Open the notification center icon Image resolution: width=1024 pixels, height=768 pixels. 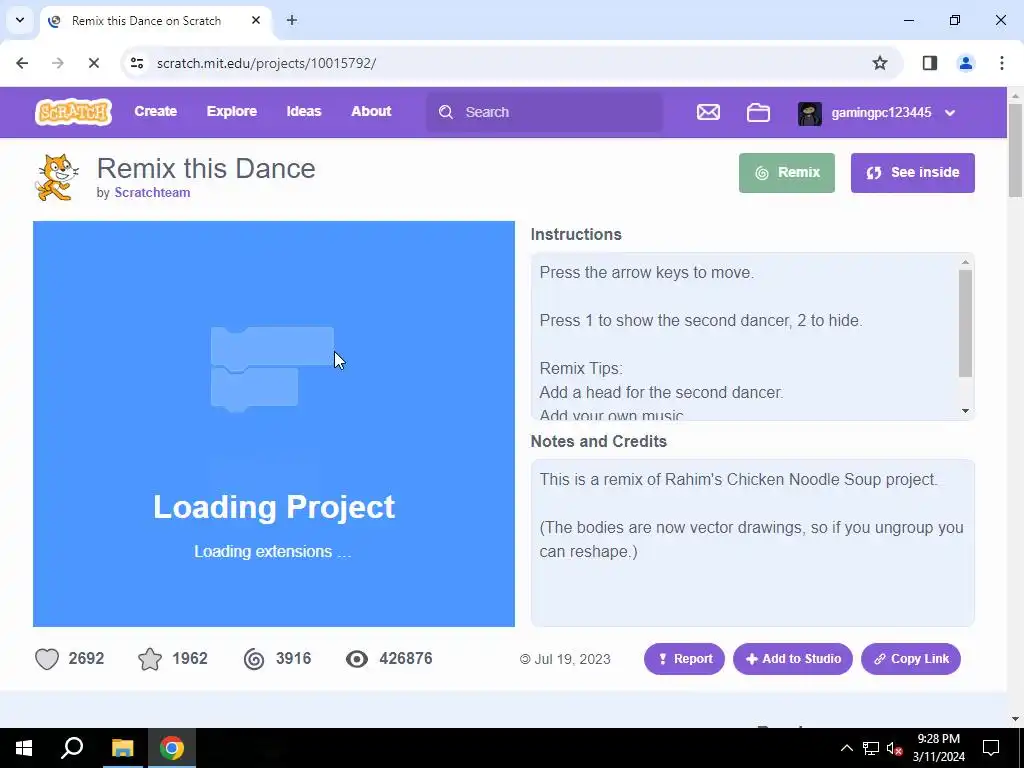coord(991,748)
